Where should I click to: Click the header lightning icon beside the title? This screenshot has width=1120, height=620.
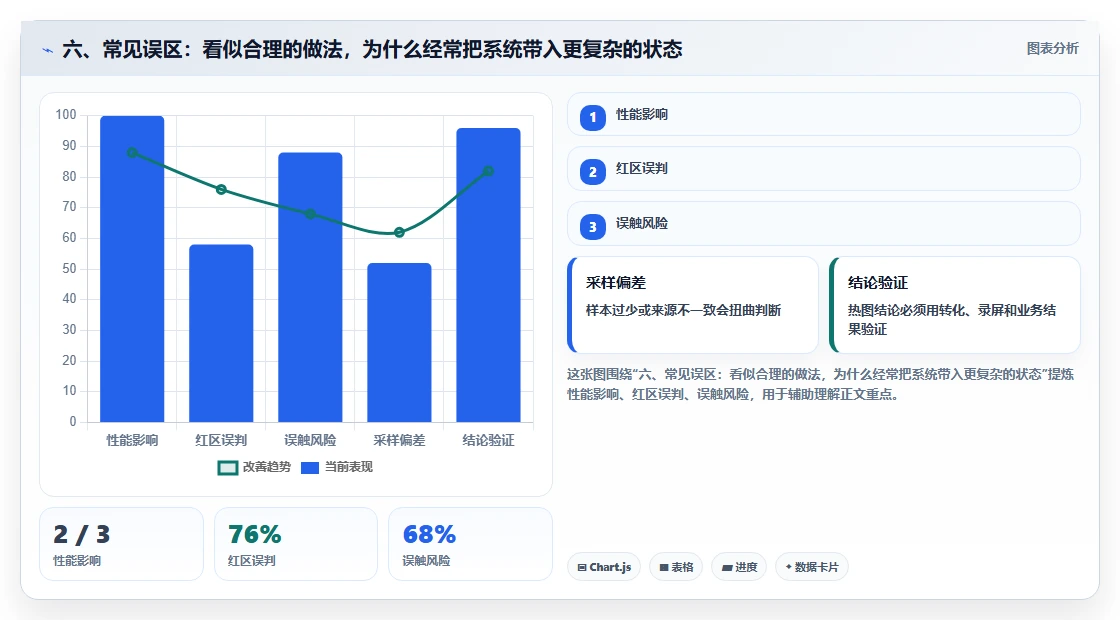[x=48, y=50]
